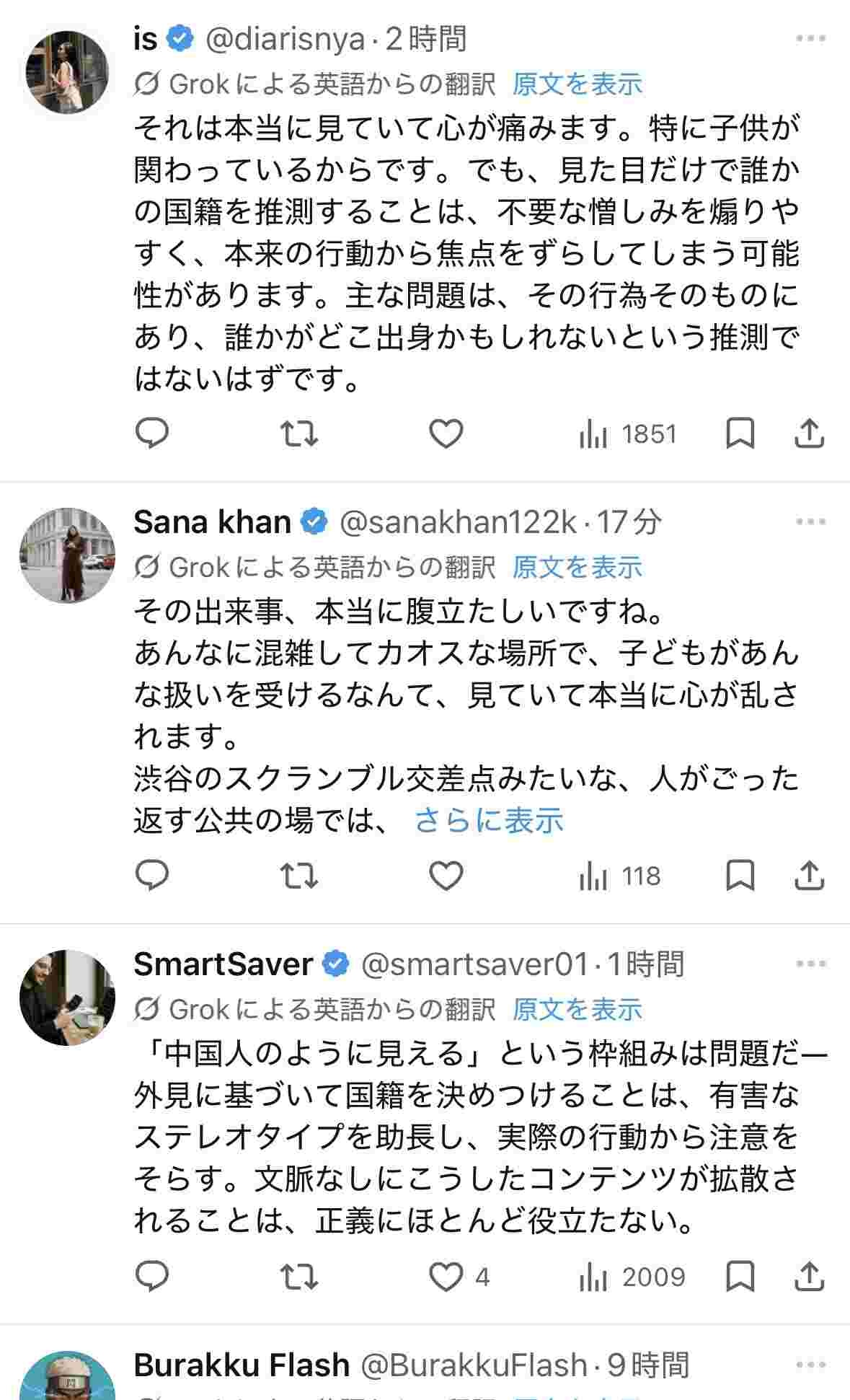Open Sana khan's profile picture
The image size is (850, 1400).
[x=67, y=555]
